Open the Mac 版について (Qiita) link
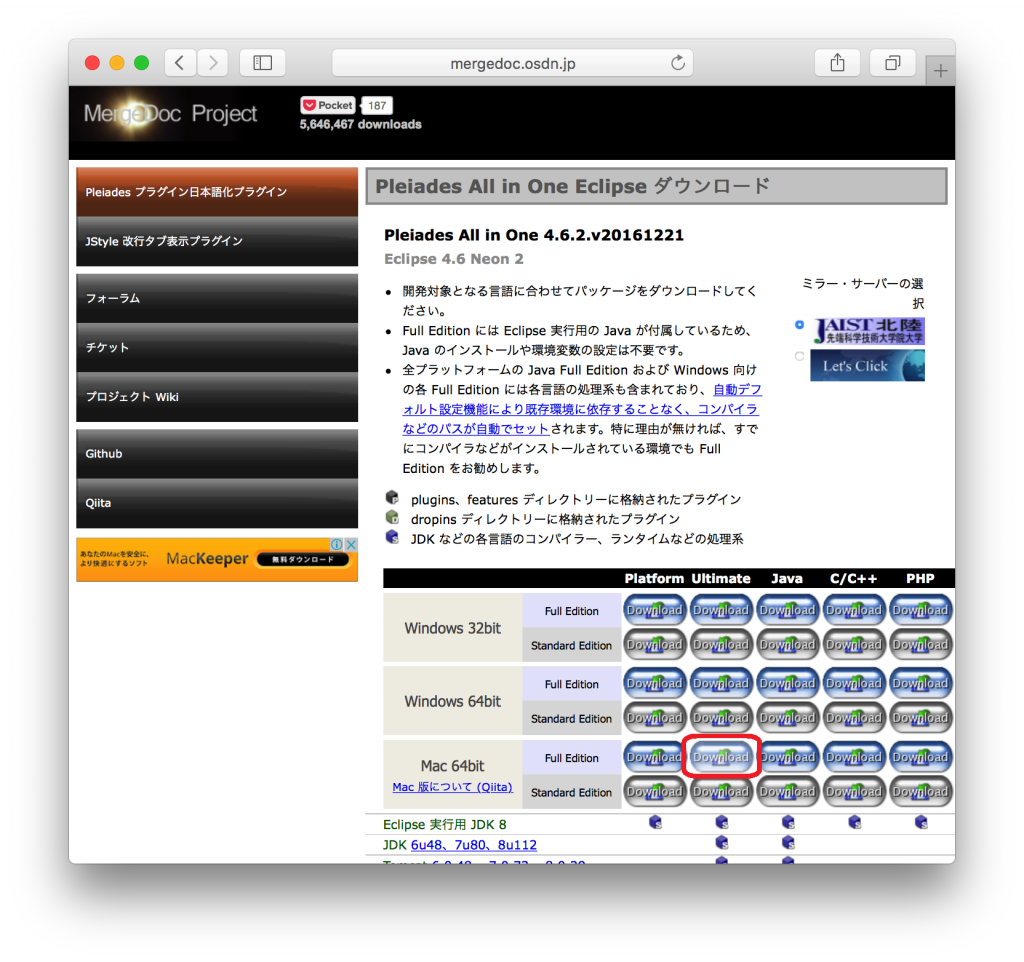 coord(453,787)
